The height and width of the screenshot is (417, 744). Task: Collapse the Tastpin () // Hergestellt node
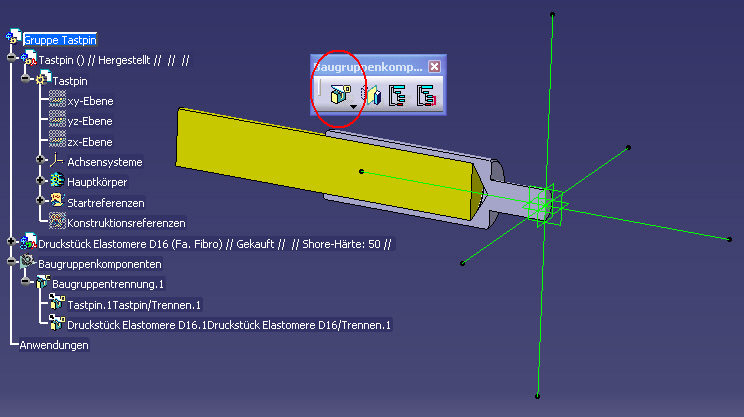click(x=11, y=57)
